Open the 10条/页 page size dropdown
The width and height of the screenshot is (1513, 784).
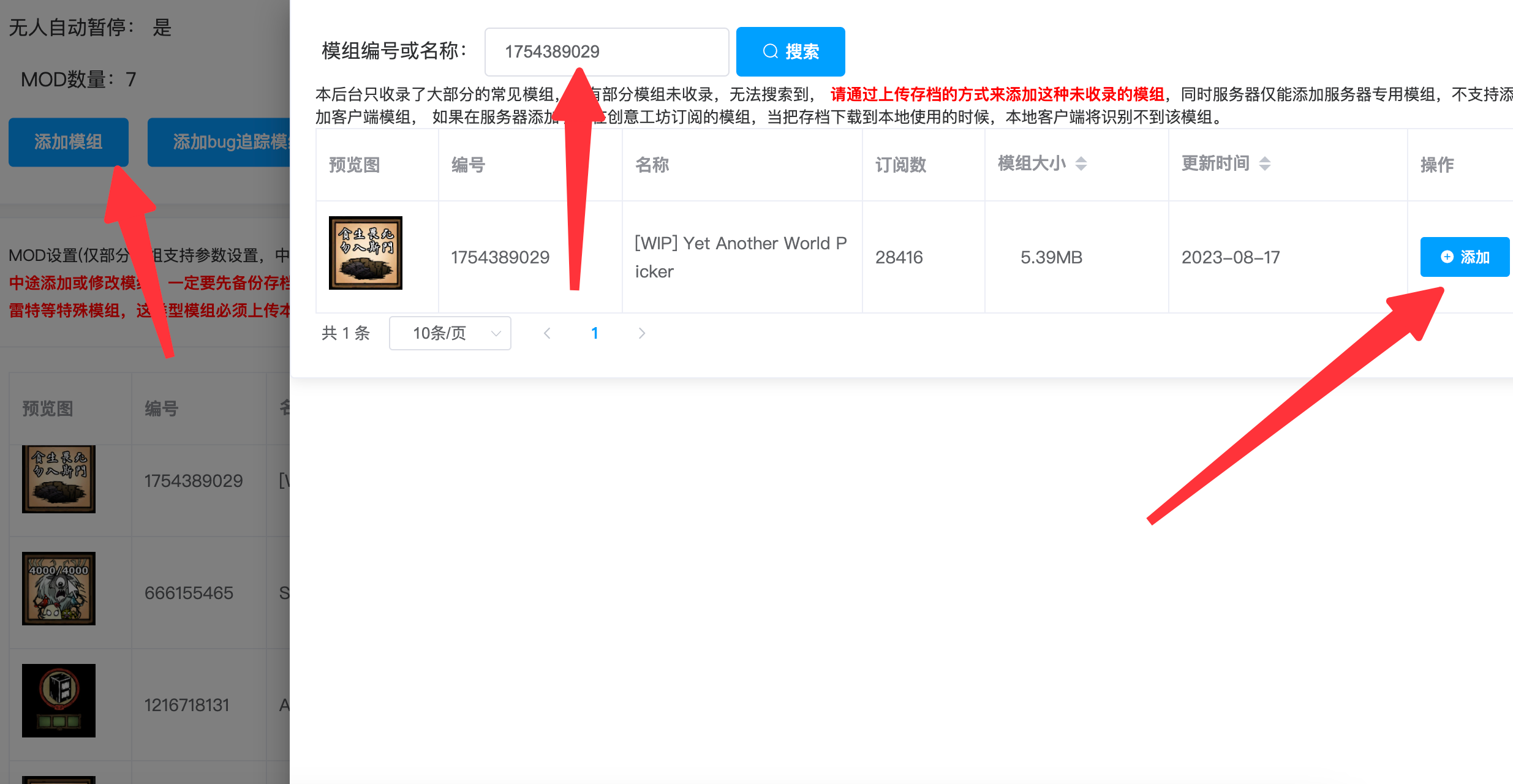440,333
